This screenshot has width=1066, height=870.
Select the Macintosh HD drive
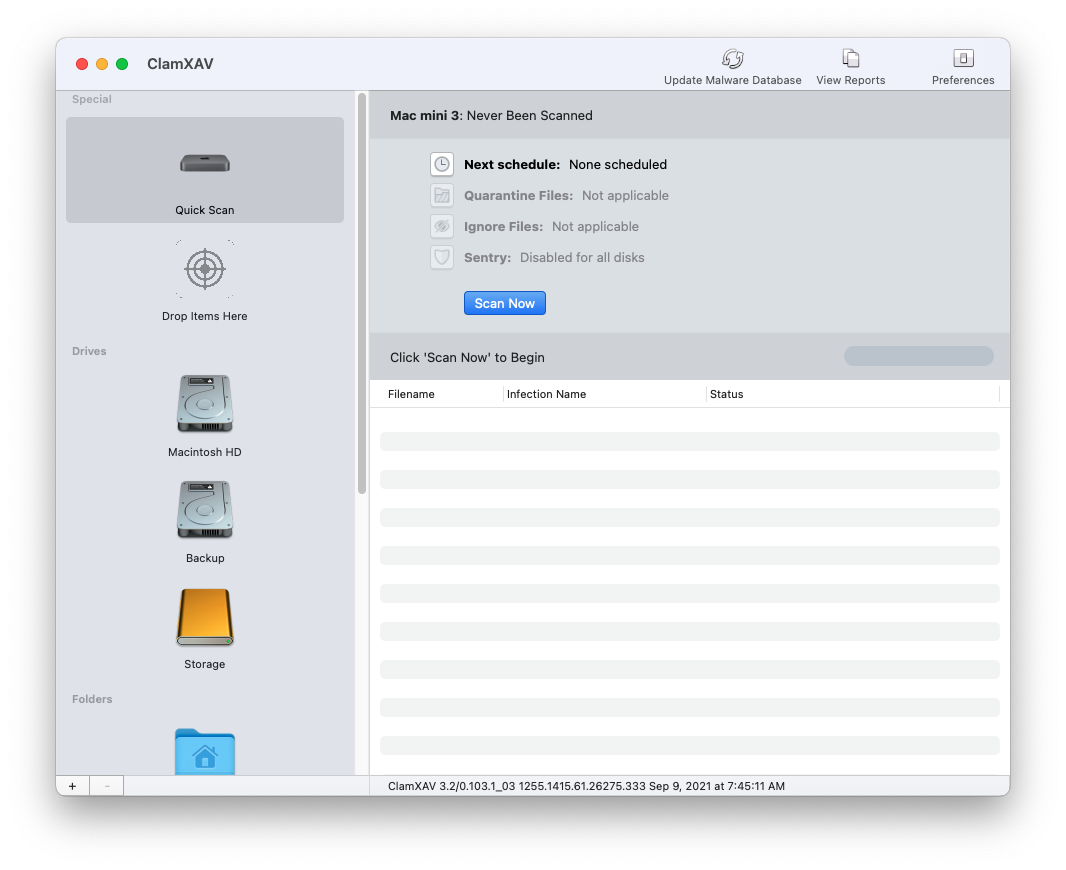tap(205, 404)
